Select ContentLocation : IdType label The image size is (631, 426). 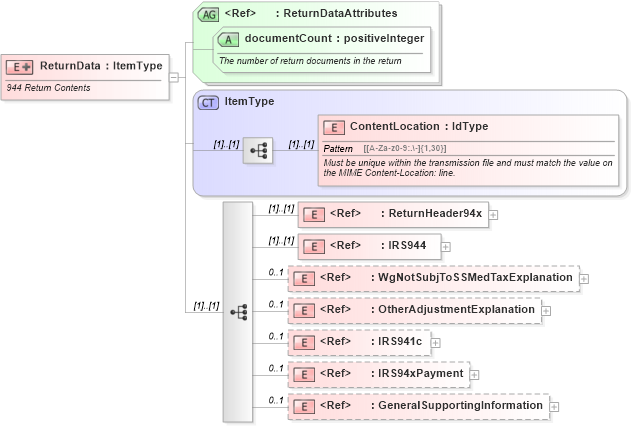pos(419,126)
